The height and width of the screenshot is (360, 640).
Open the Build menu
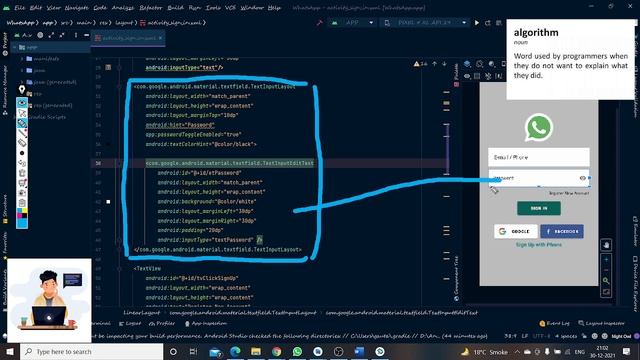click(176, 8)
